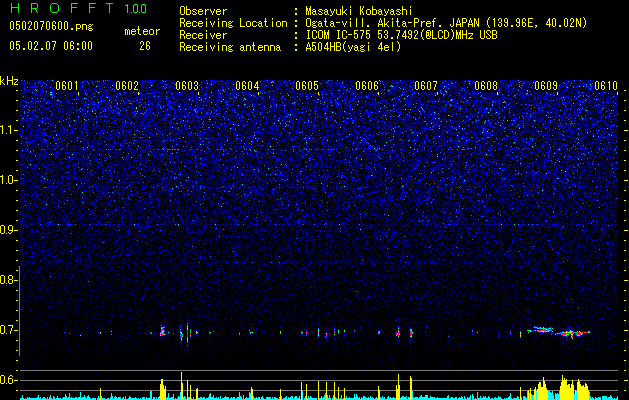629x400 pixels.
Task: Click the Observer label
Action: tap(203, 11)
